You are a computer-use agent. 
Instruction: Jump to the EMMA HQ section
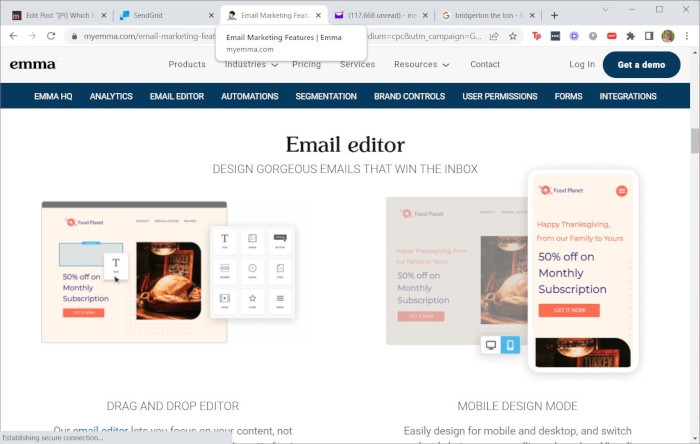tap(53, 96)
